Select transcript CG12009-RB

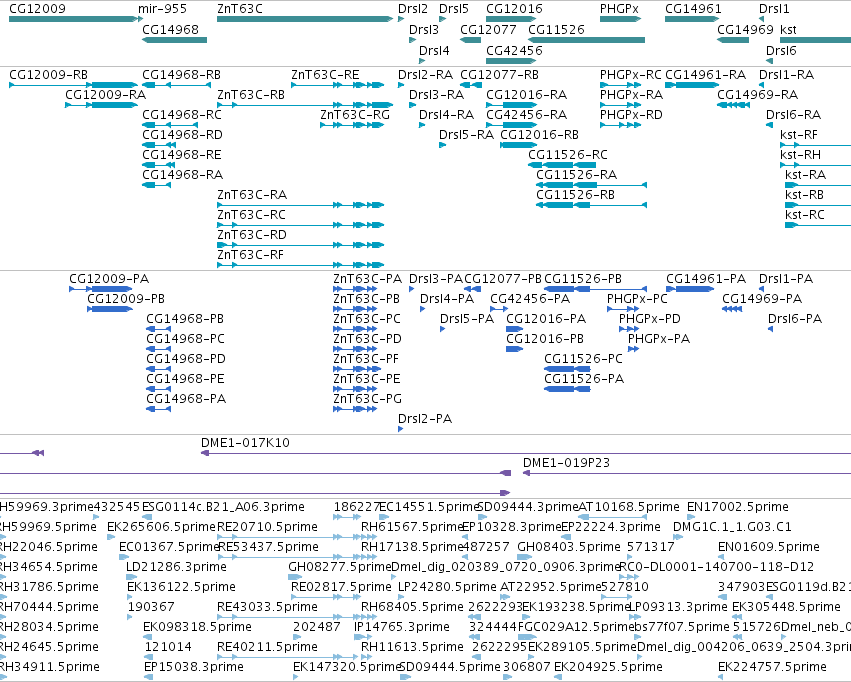coord(74,85)
